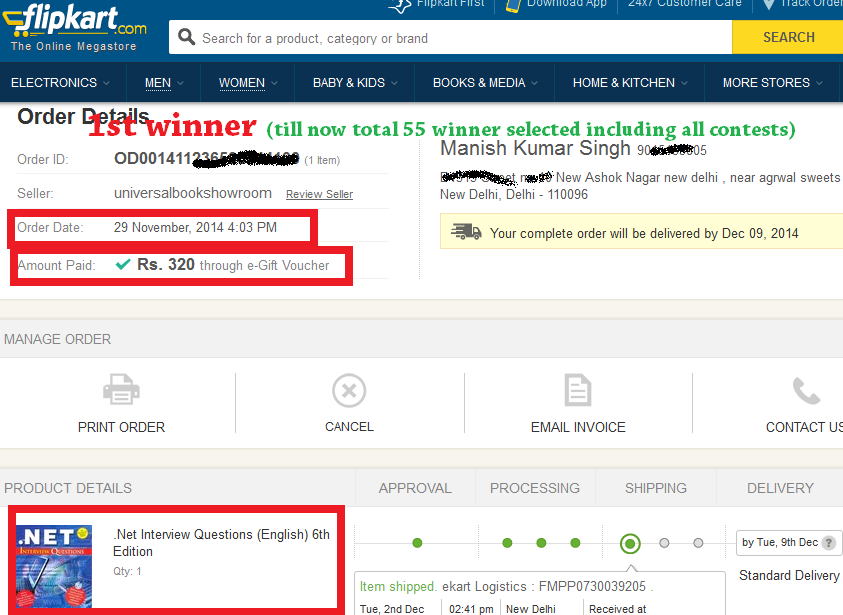Image resolution: width=843 pixels, height=615 pixels.
Task: Expand the WOMEN dropdown chevron
Action: click(274, 83)
